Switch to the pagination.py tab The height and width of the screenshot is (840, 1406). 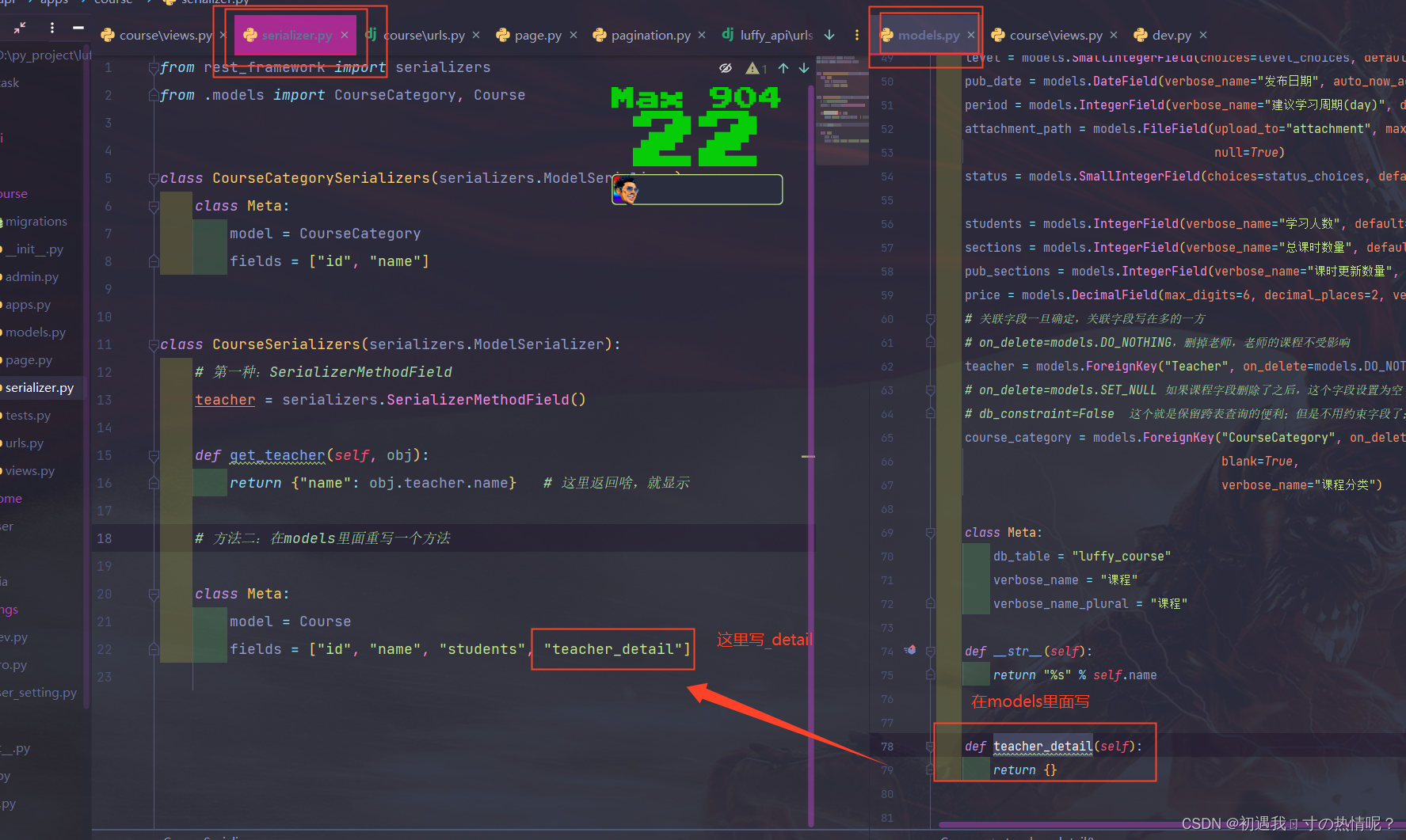pos(641,35)
